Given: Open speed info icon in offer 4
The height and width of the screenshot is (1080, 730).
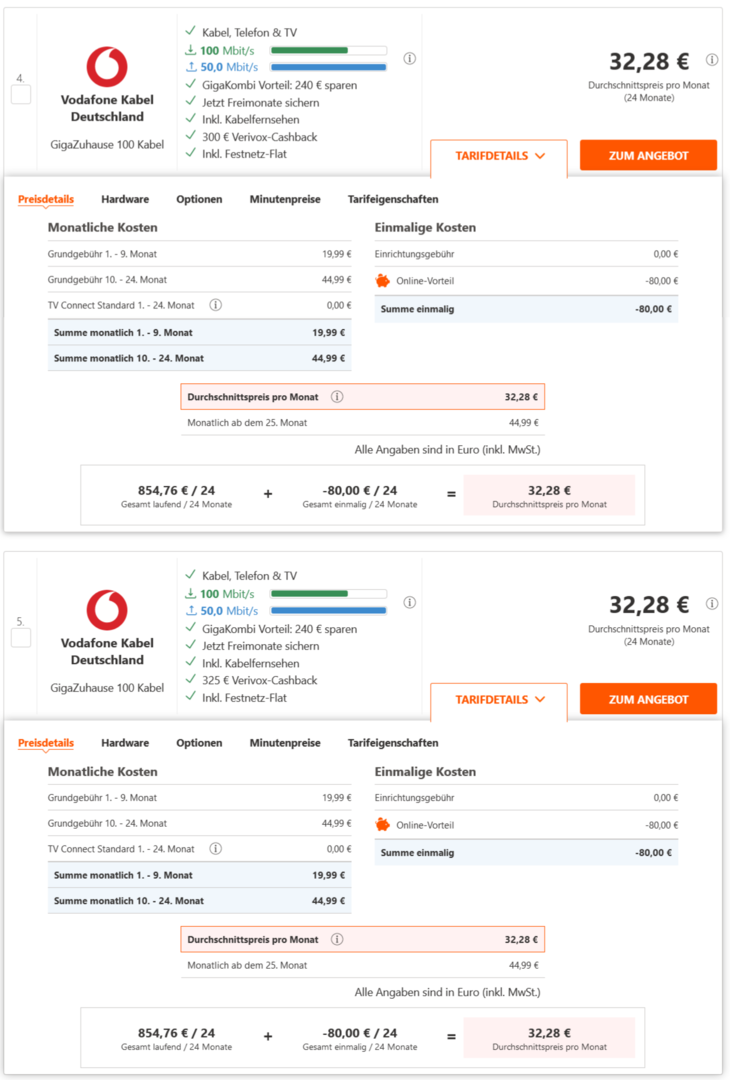Looking at the screenshot, I should pyautogui.click(x=410, y=59).
